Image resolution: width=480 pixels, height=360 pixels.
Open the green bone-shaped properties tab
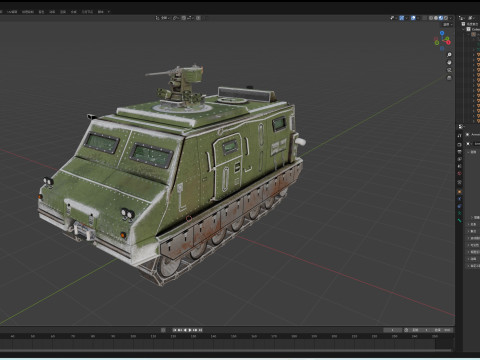pyautogui.click(x=460, y=220)
